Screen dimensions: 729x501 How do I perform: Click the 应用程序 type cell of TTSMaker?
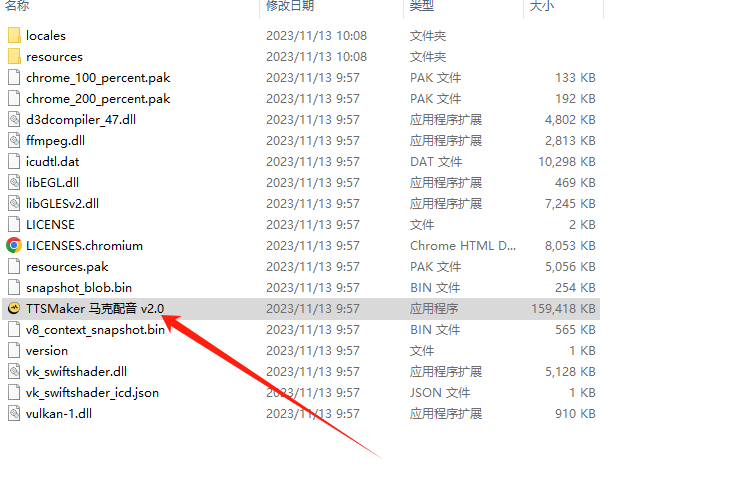pyautogui.click(x=434, y=309)
